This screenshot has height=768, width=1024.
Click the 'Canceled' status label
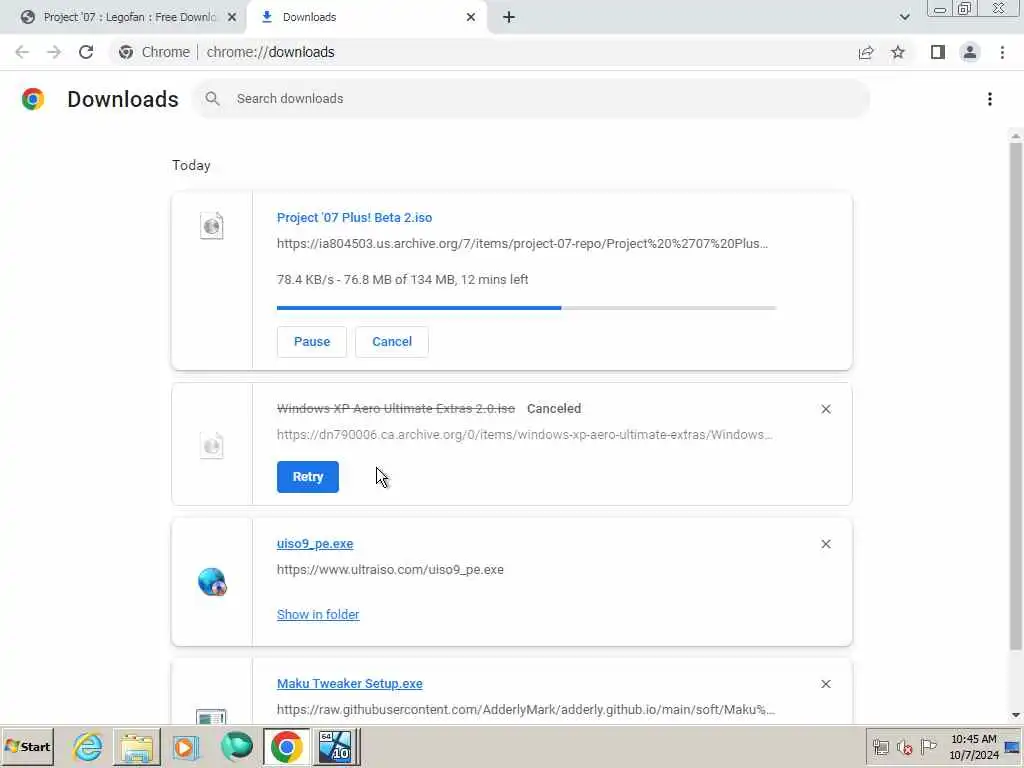point(554,408)
